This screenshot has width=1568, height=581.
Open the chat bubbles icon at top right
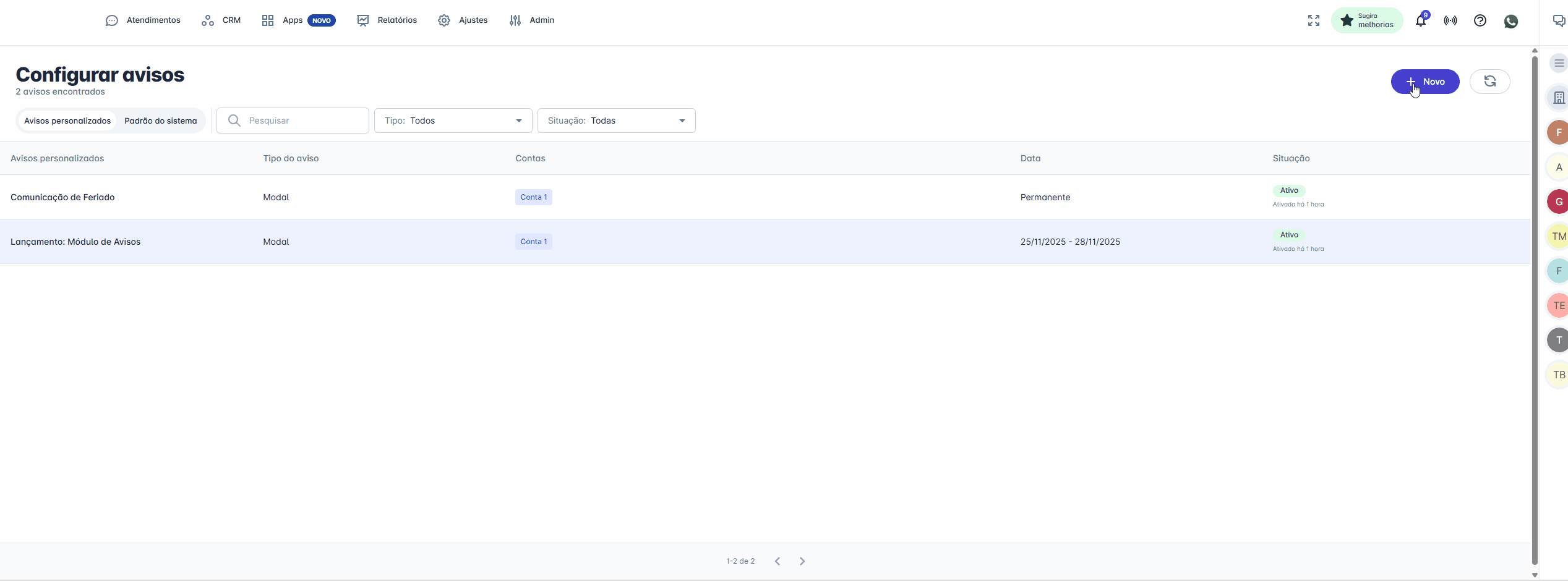click(1559, 20)
